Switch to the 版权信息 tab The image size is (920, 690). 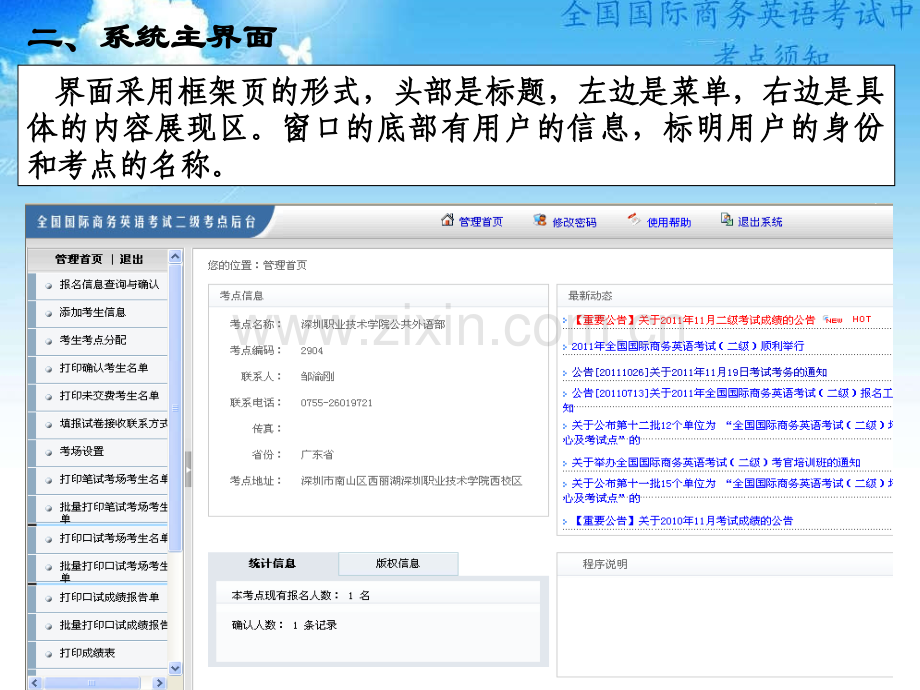(x=398, y=563)
